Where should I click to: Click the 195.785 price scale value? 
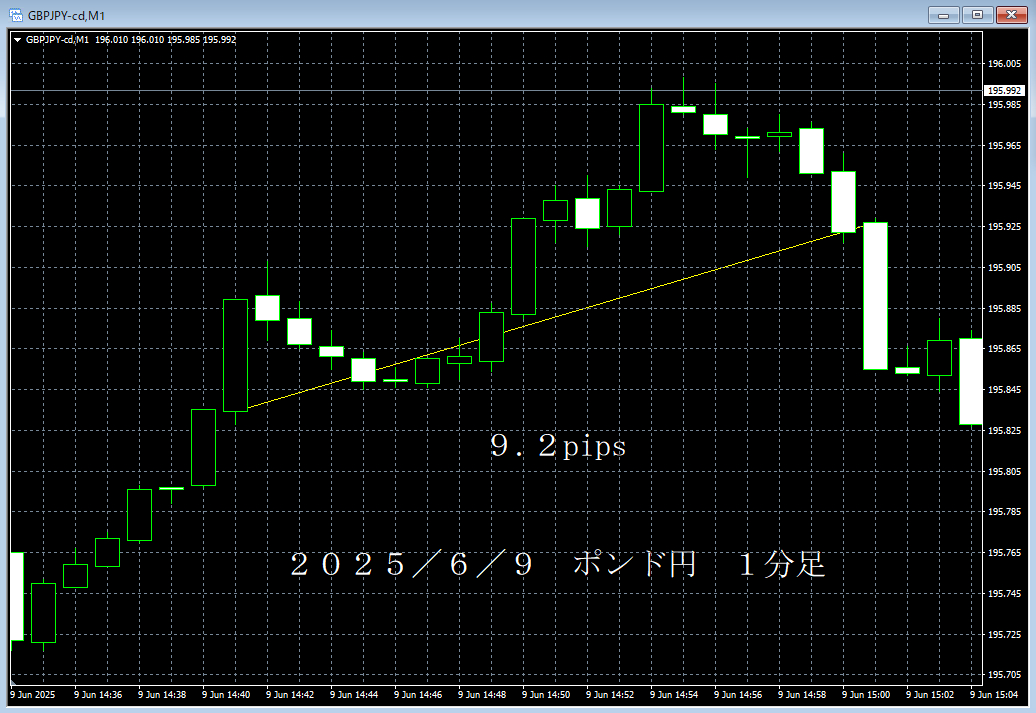1004,511
